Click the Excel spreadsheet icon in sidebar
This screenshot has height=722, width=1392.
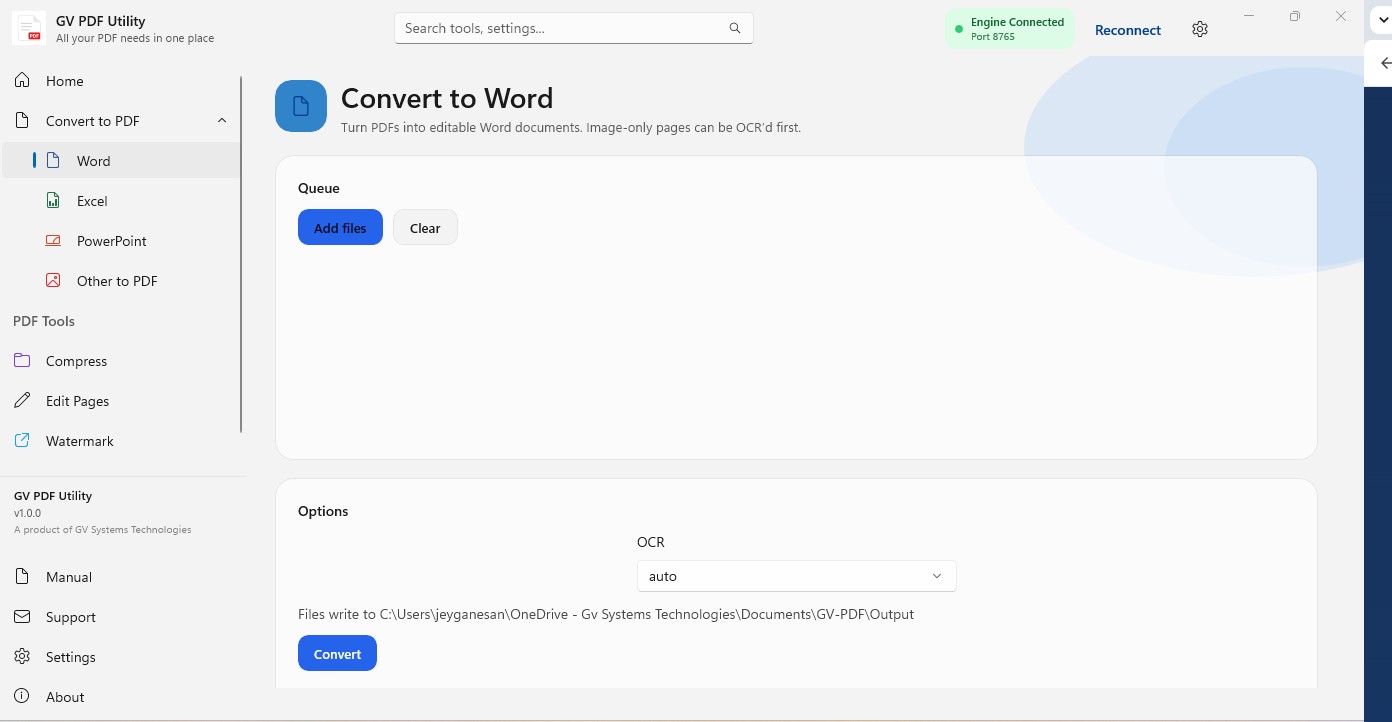click(54, 200)
